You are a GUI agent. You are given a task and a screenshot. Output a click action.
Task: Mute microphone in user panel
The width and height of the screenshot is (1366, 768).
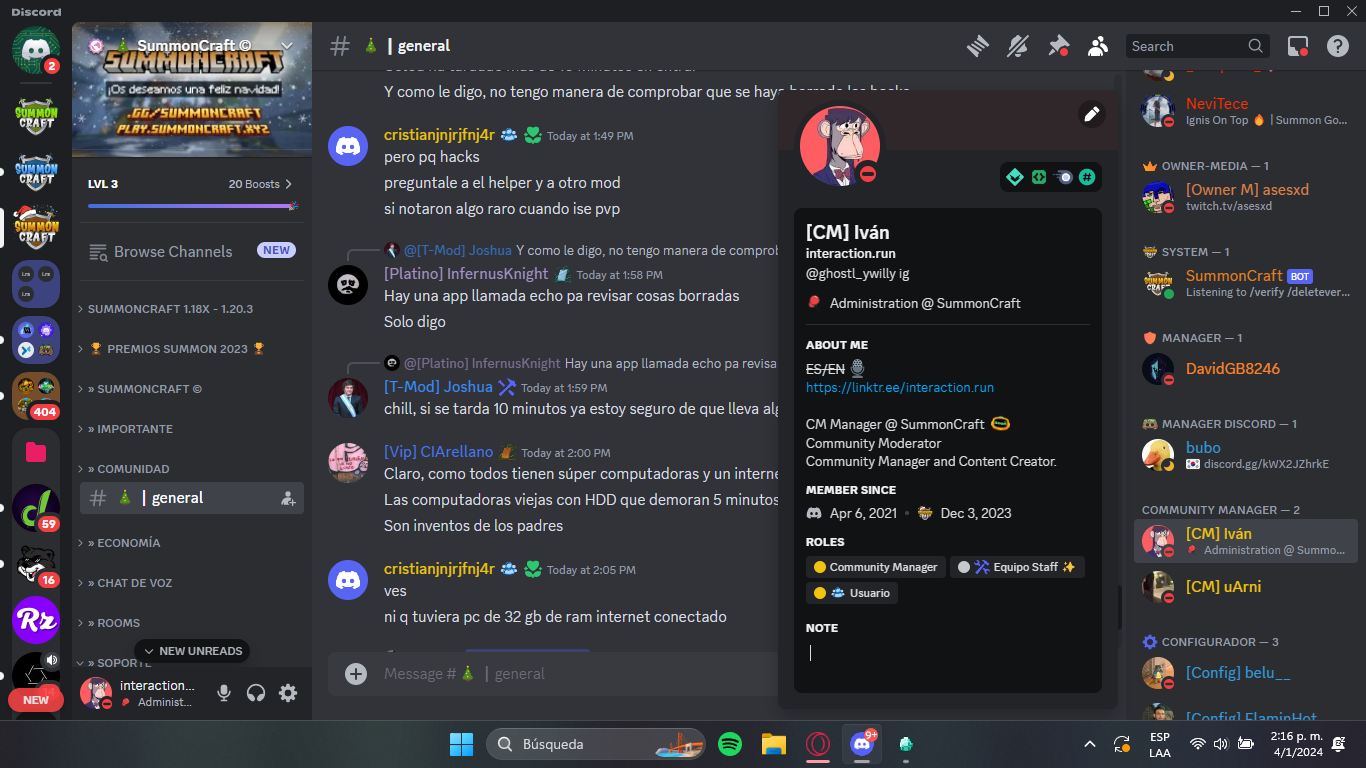click(x=224, y=693)
